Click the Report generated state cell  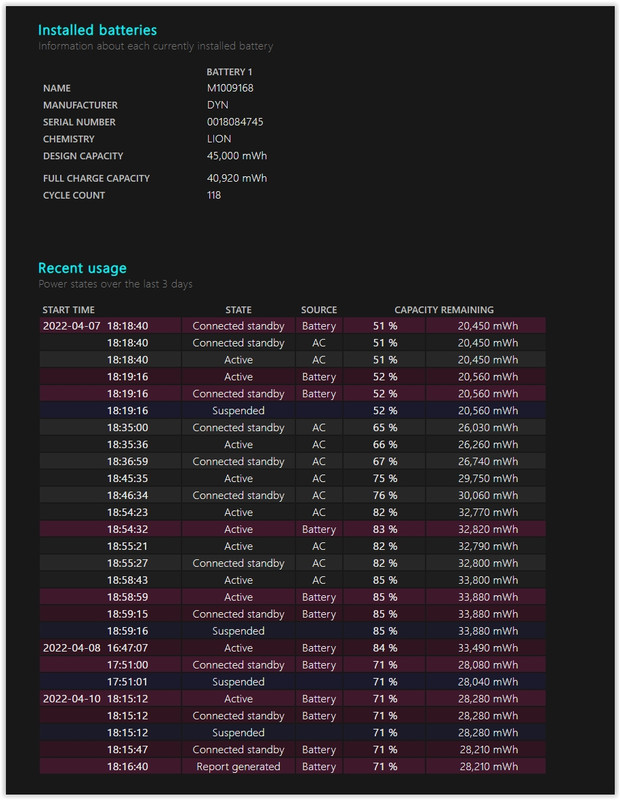[x=238, y=767]
